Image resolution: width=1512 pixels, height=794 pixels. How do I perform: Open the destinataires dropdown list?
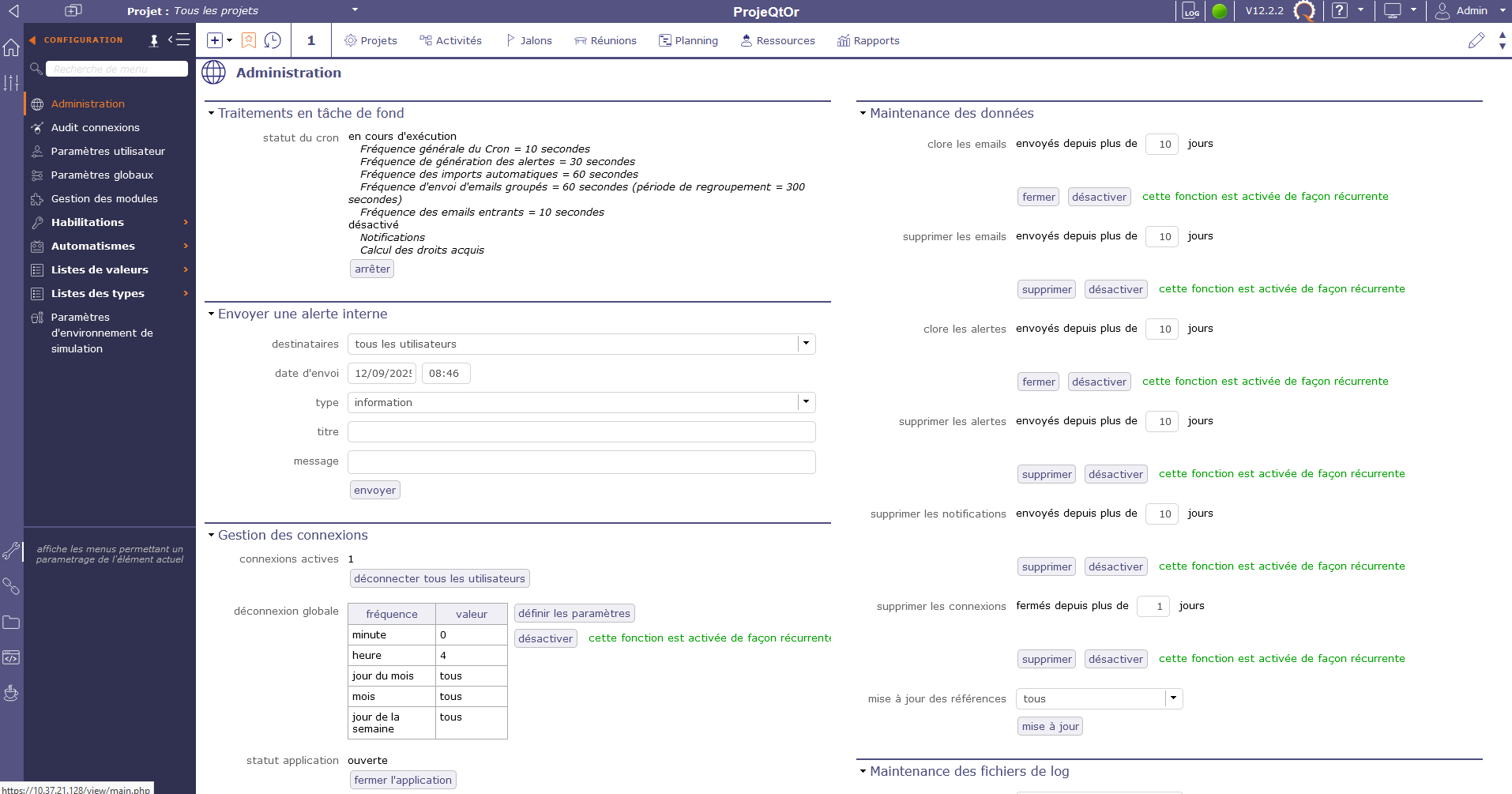tap(806, 344)
